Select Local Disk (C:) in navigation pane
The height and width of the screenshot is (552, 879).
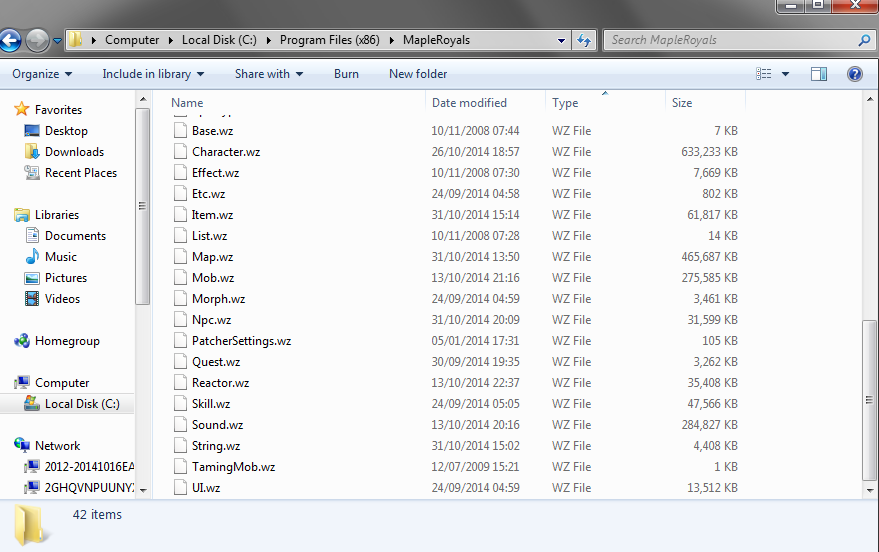point(82,404)
